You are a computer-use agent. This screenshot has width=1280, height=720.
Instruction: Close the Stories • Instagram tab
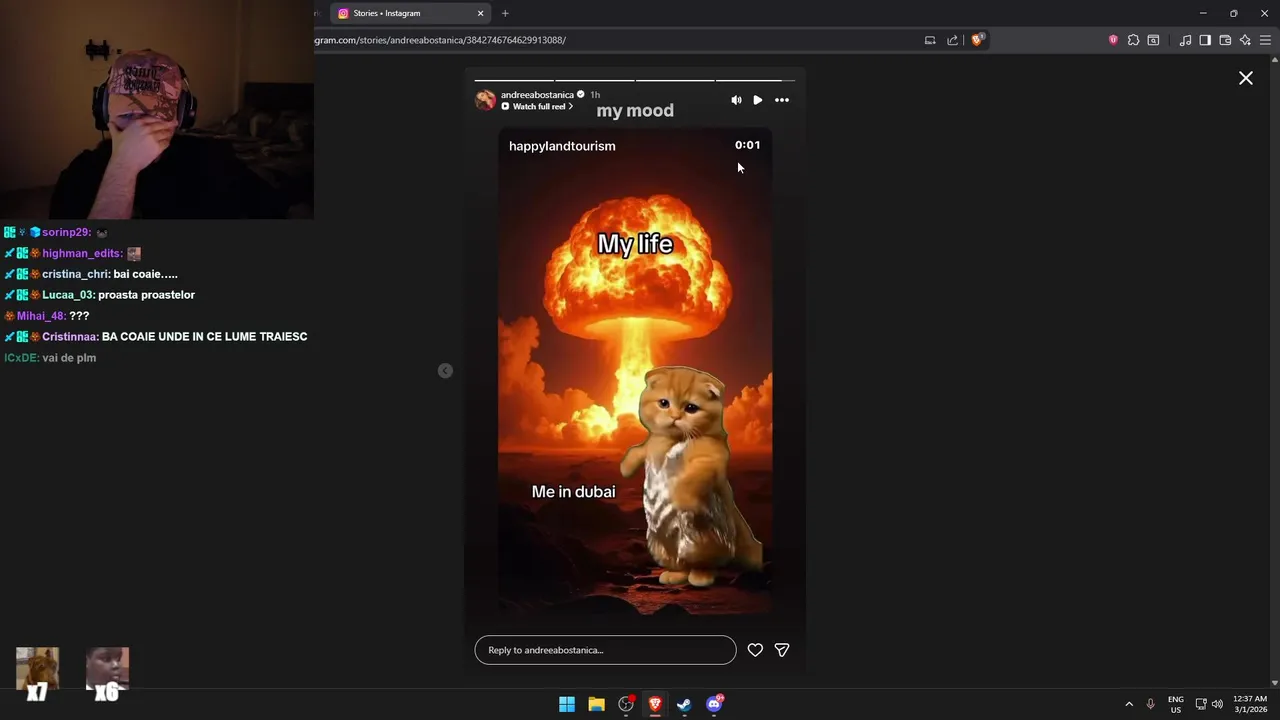pyautogui.click(x=480, y=13)
